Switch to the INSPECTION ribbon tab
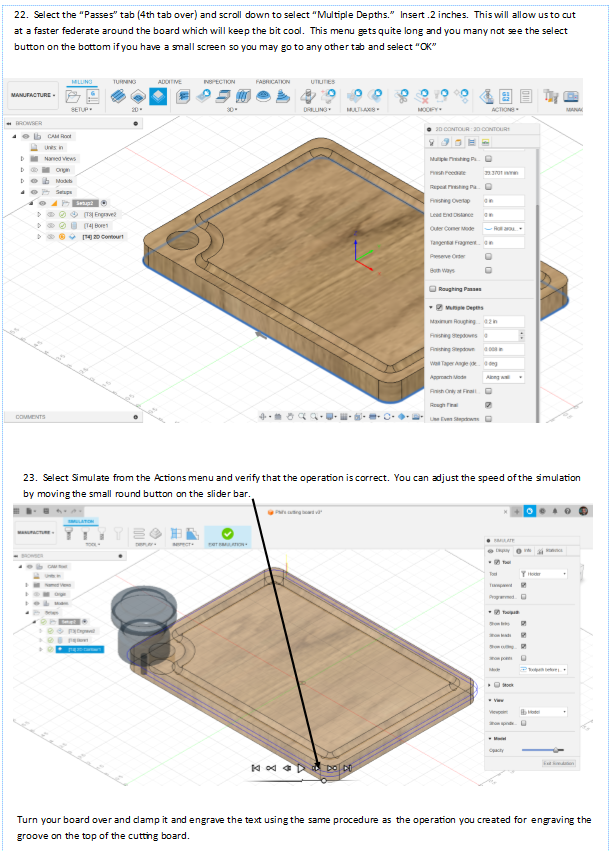612x851 pixels. [219, 82]
